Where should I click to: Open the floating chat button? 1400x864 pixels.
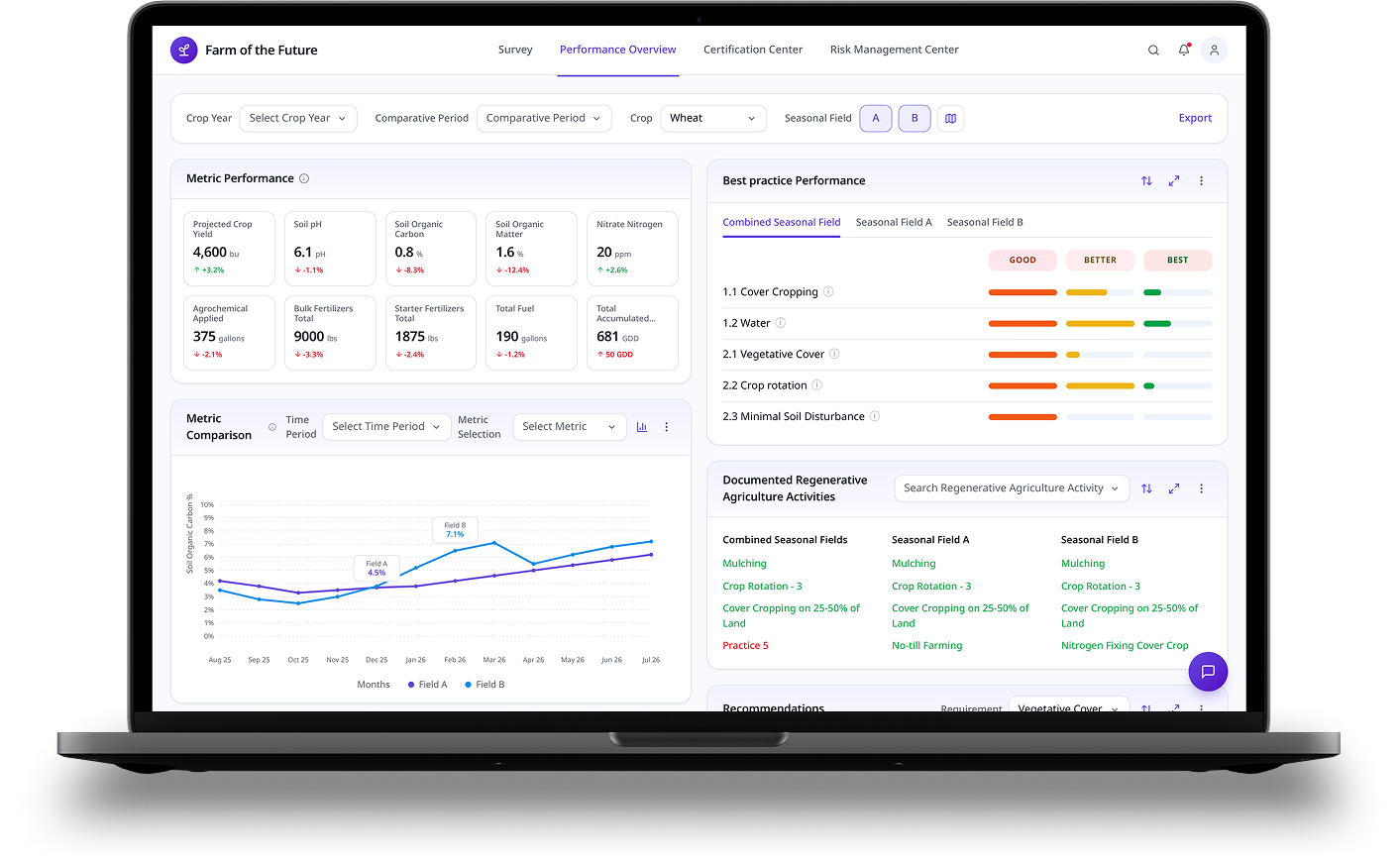pyautogui.click(x=1208, y=672)
